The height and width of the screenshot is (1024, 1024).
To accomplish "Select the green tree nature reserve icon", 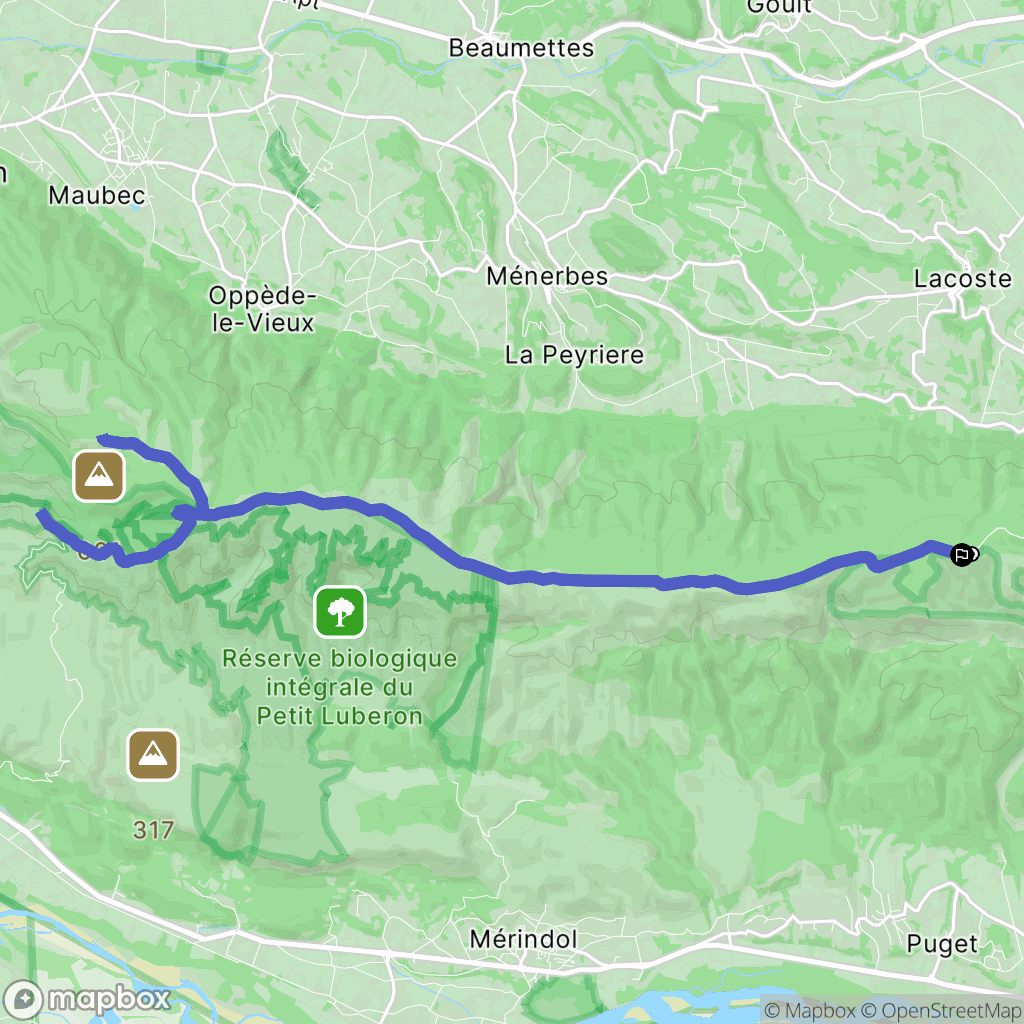I will tap(340, 612).
